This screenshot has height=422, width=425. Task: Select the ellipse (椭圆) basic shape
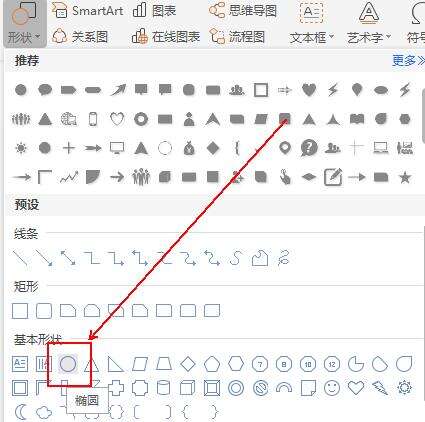pyautogui.click(x=68, y=364)
